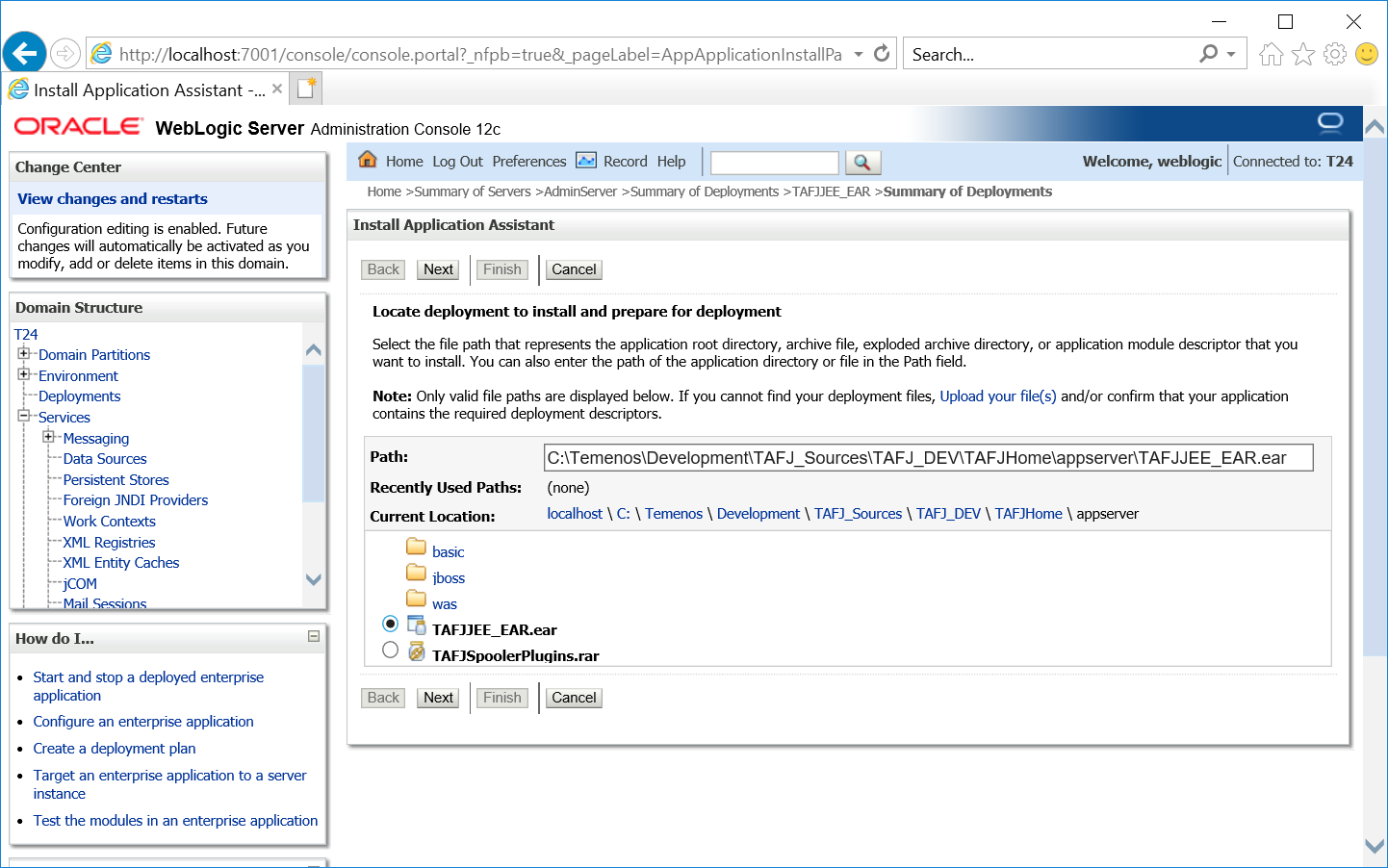
Task: Expand the Domain Partitions tree node
Action: click(24, 354)
